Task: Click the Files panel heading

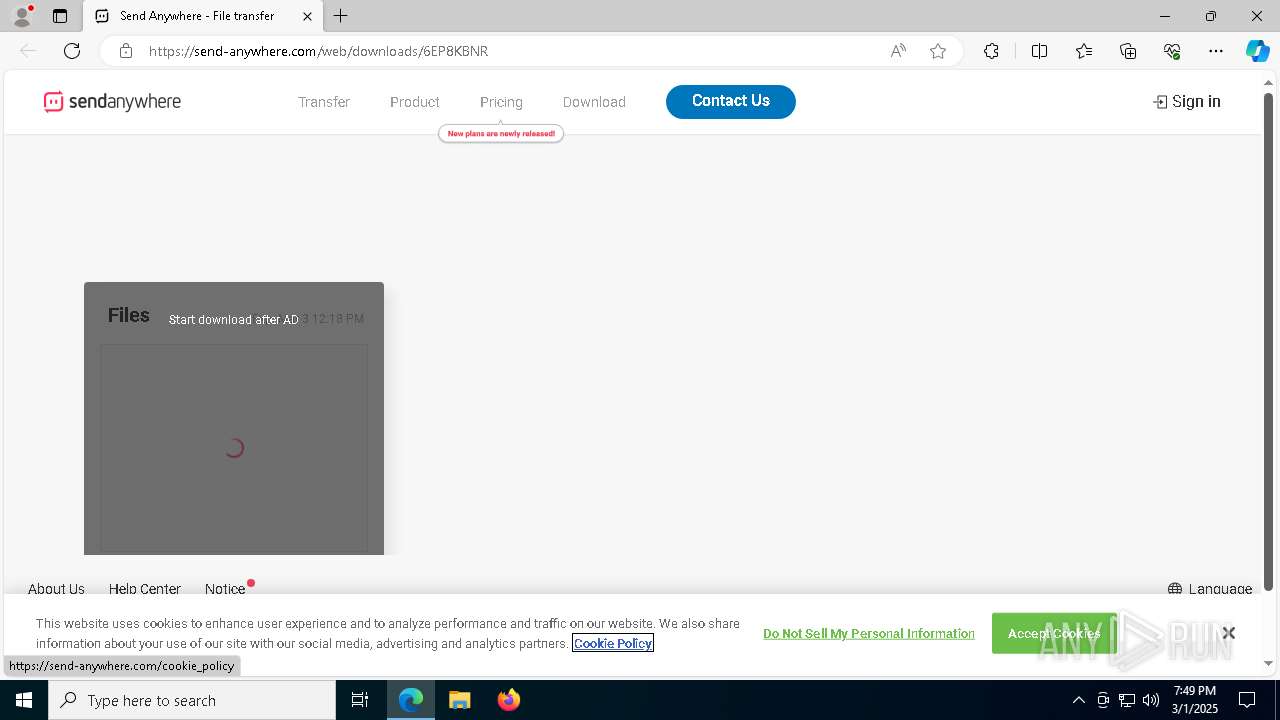Action: click(129, 315)
